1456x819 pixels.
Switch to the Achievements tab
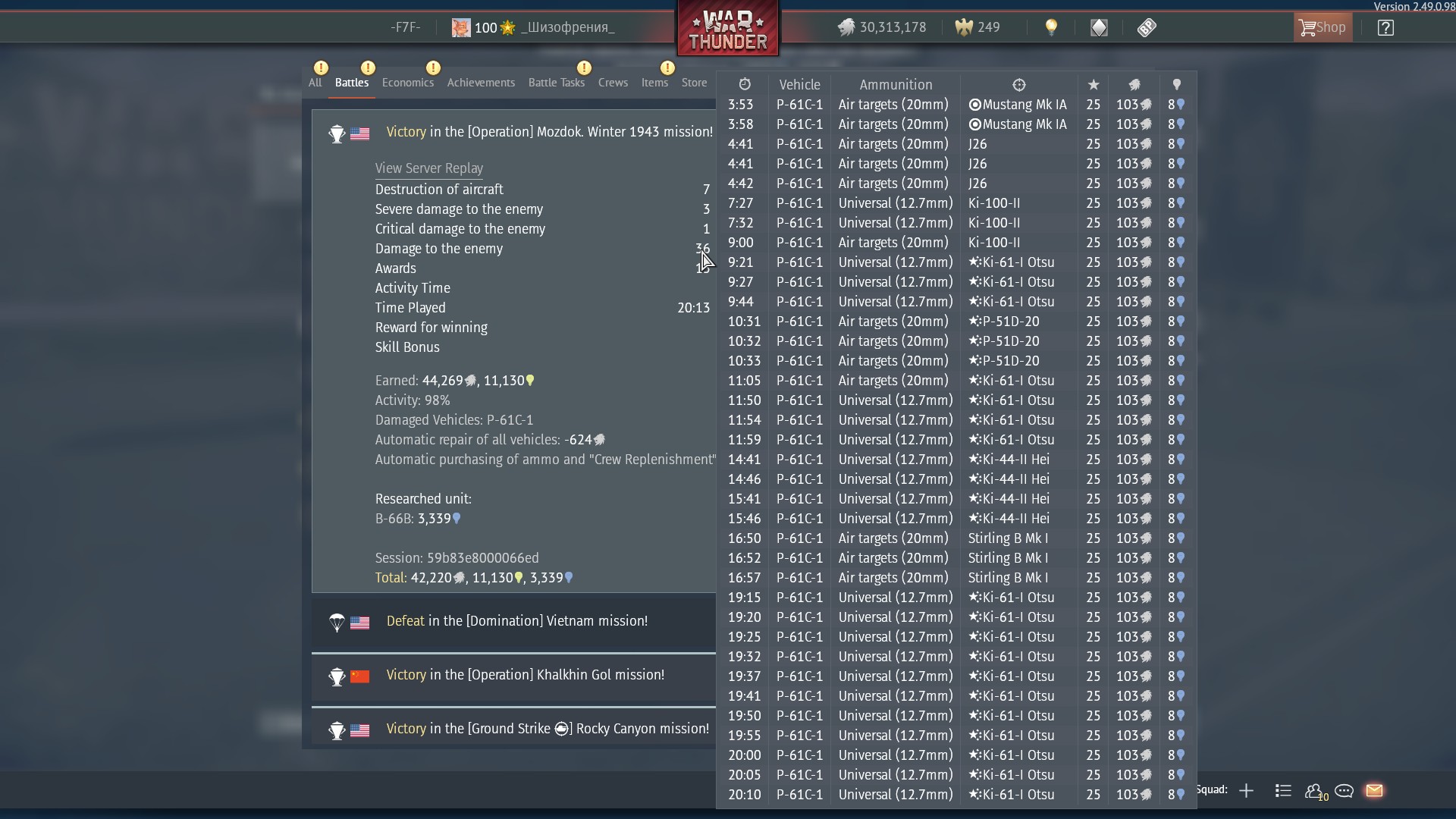coord(481,83)
